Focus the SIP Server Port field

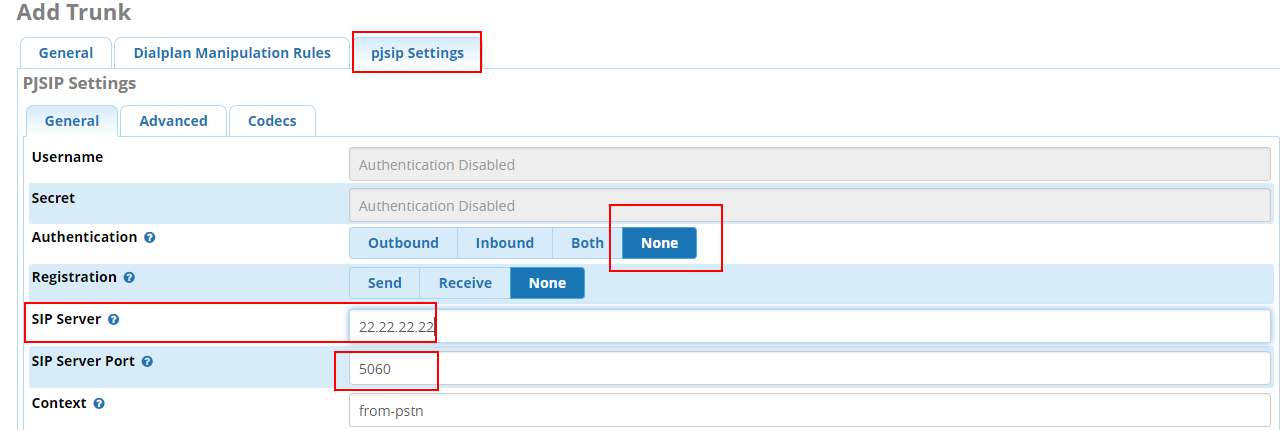(810, 368)
